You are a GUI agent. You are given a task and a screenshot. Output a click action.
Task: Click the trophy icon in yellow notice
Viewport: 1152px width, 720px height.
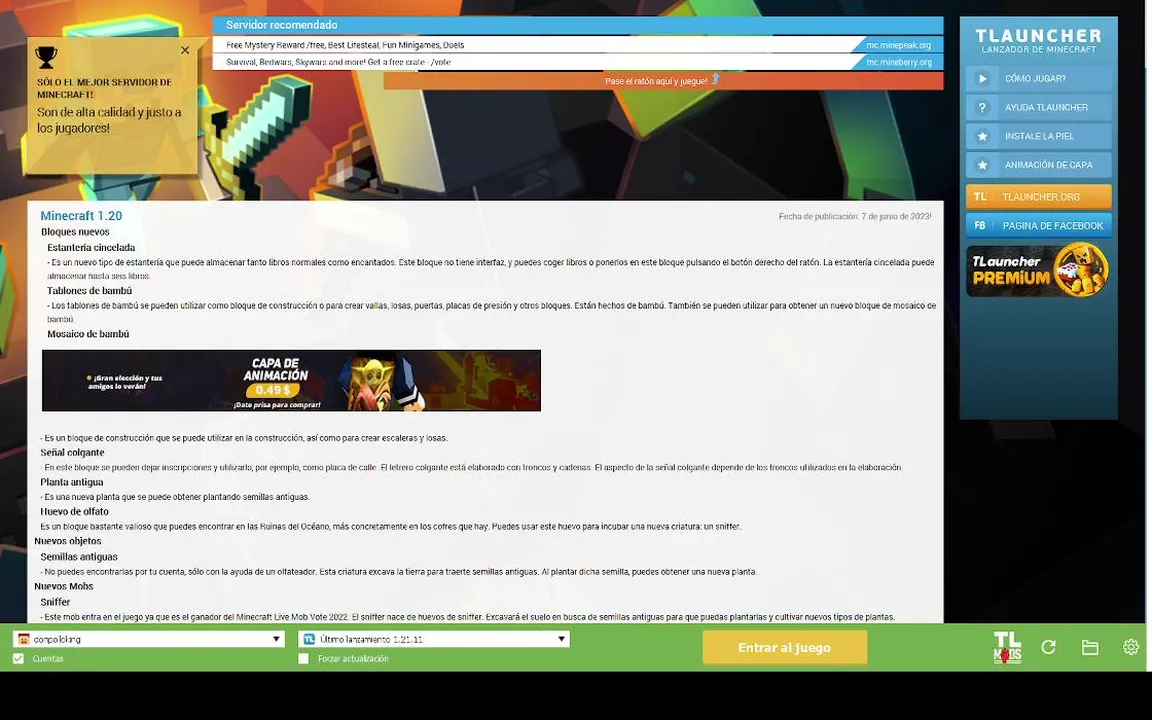pyautogui.click(x=46, y=57)
